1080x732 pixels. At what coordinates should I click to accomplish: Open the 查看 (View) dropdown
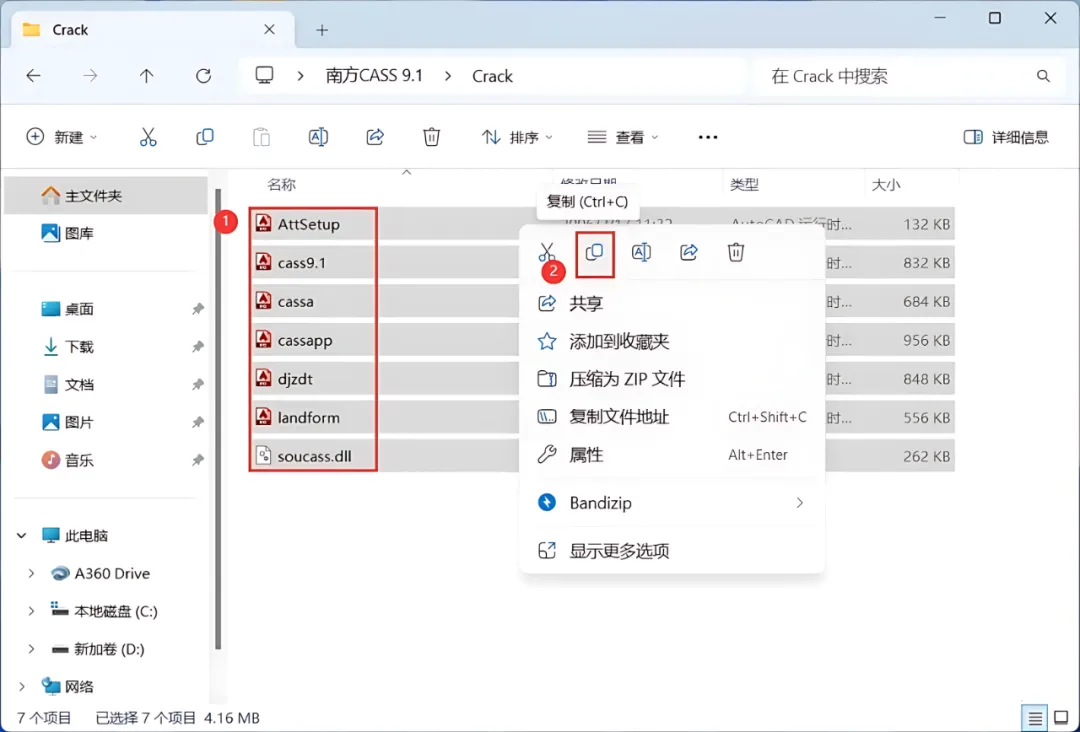(623, 137)
